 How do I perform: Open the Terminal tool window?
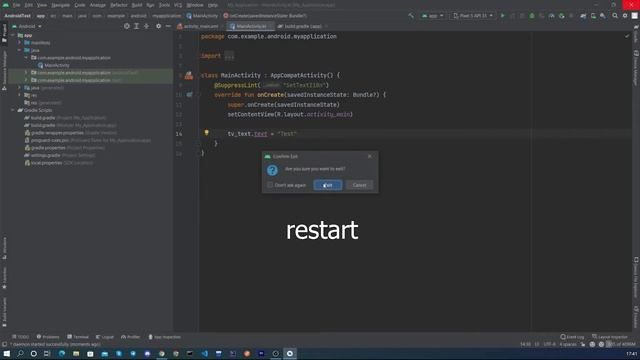coord(78,337)
